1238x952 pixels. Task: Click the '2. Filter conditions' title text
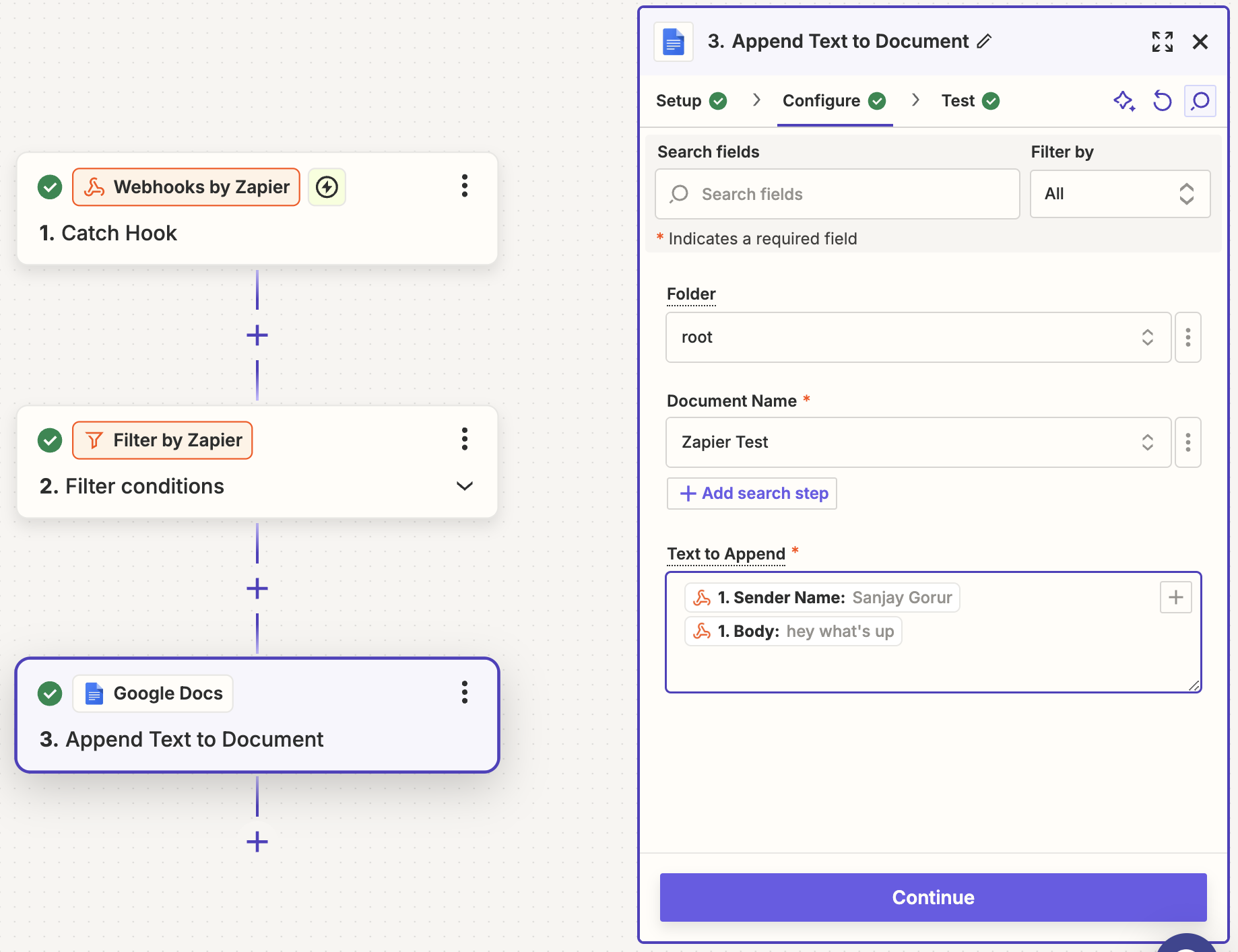pyautogui.click(x=132, y=486)
